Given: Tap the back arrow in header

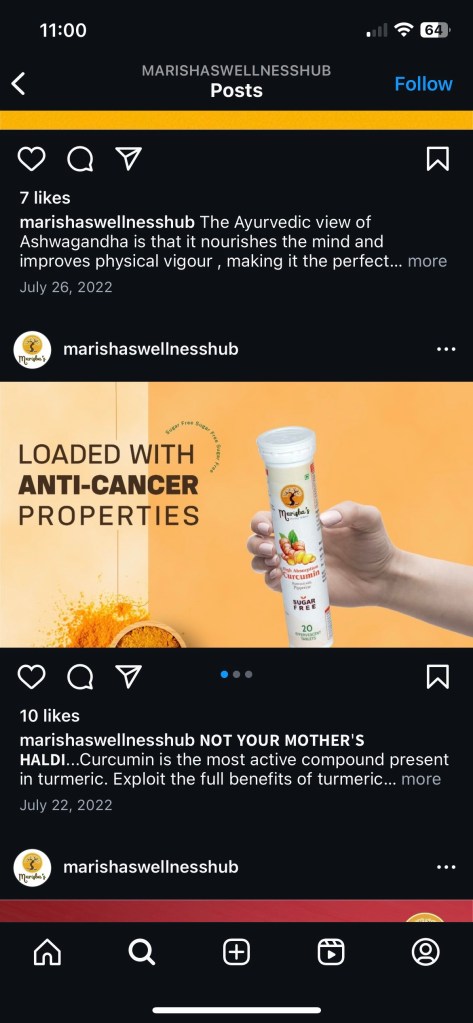Looking at the screenshot, I should pos(18,84).
